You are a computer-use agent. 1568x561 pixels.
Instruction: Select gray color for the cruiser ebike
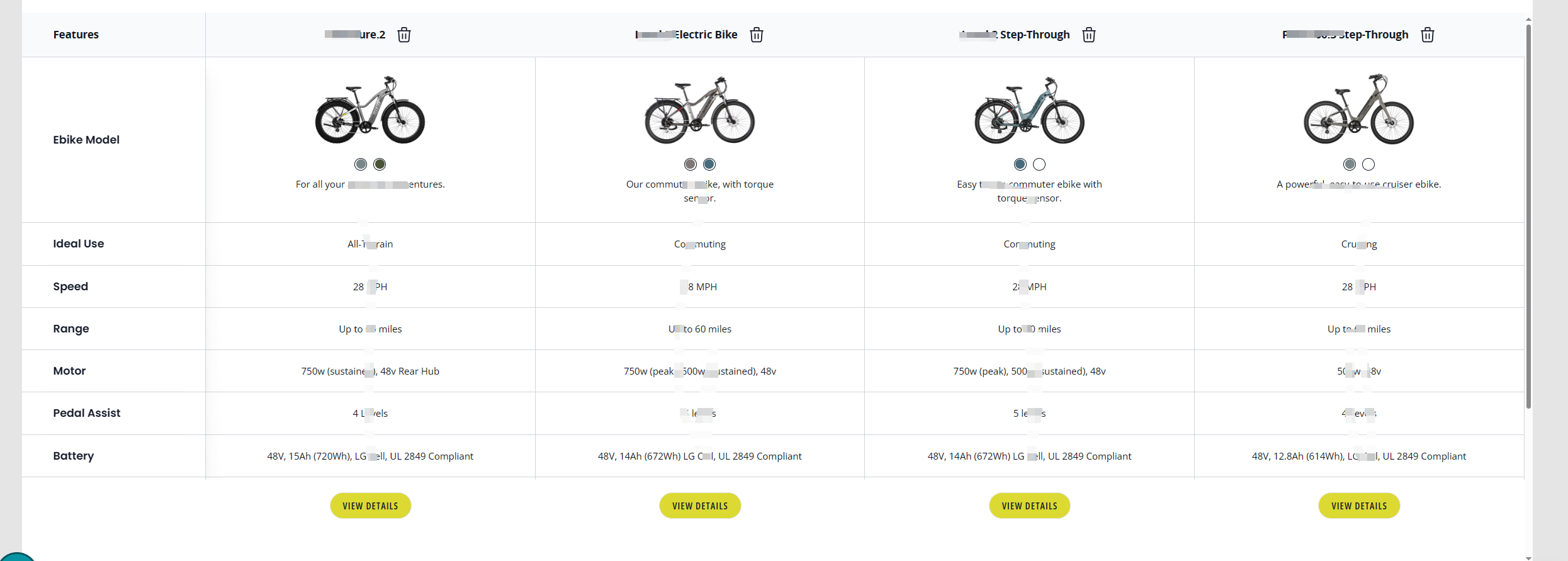(1350, 164)
